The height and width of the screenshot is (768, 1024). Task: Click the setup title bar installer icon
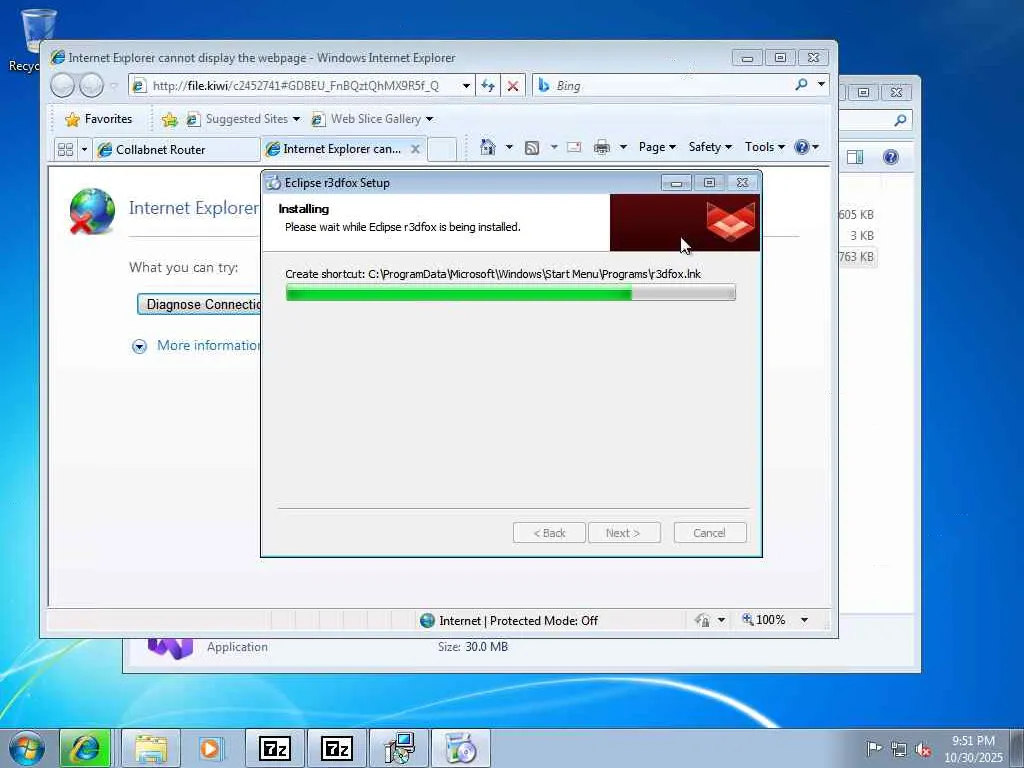(x=274, y=183)
